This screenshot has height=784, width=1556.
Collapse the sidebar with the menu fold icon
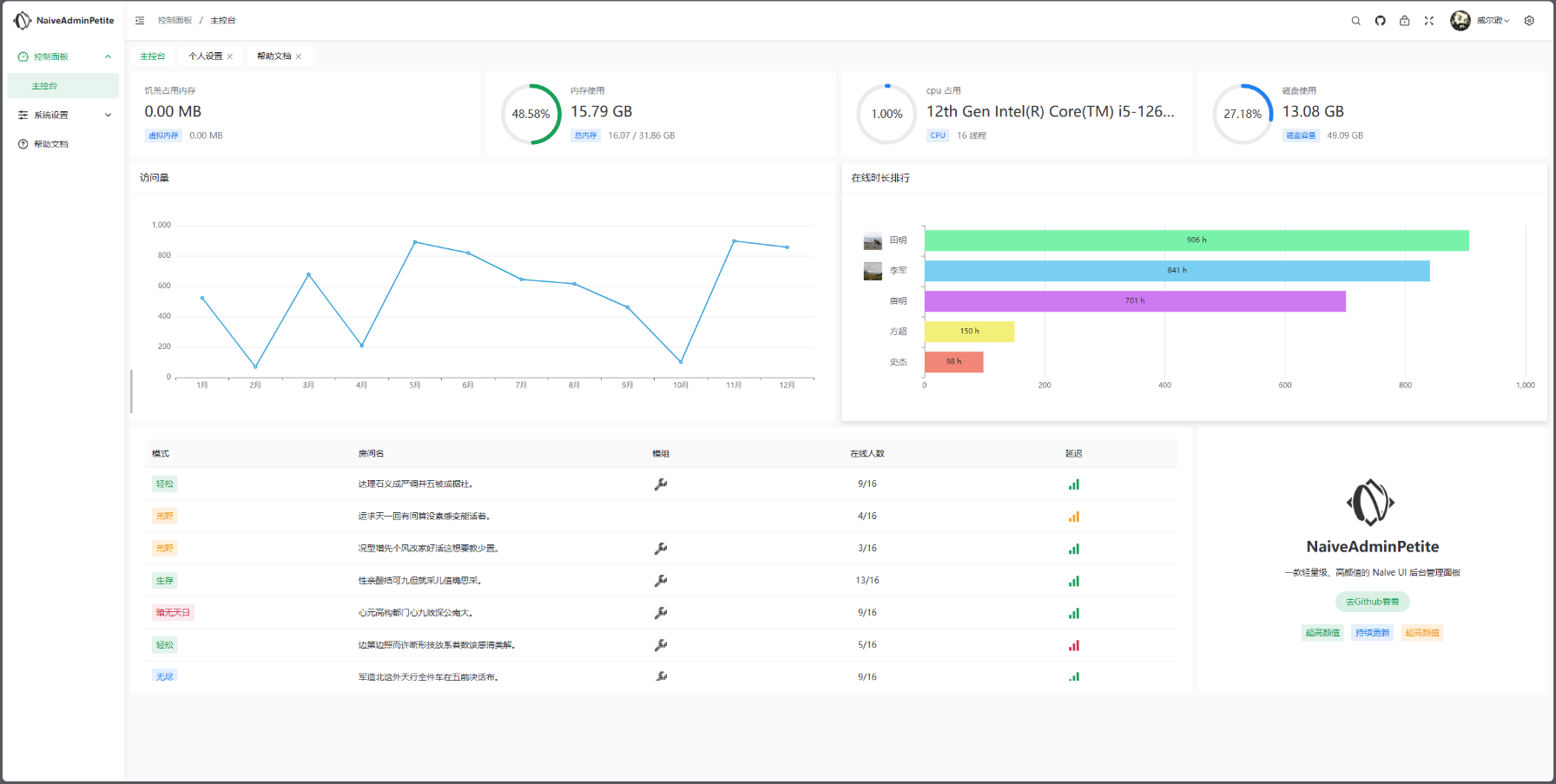pyautogui.click(x=140, y=21)
